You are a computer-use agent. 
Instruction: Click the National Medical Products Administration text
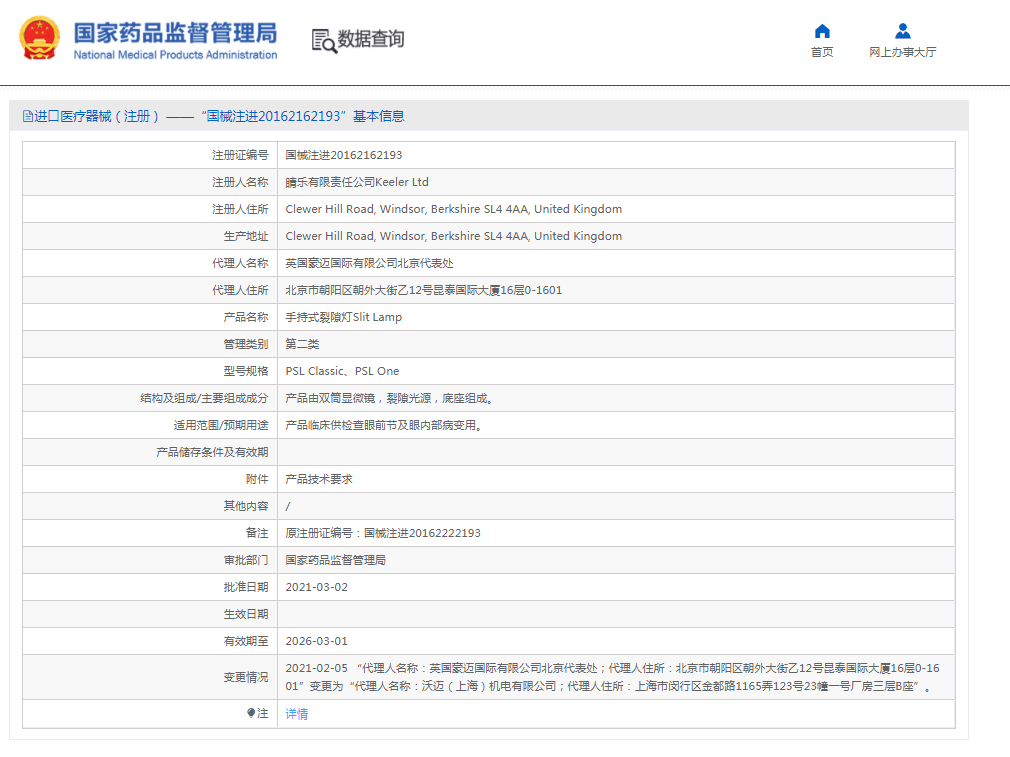click(175, 55)
